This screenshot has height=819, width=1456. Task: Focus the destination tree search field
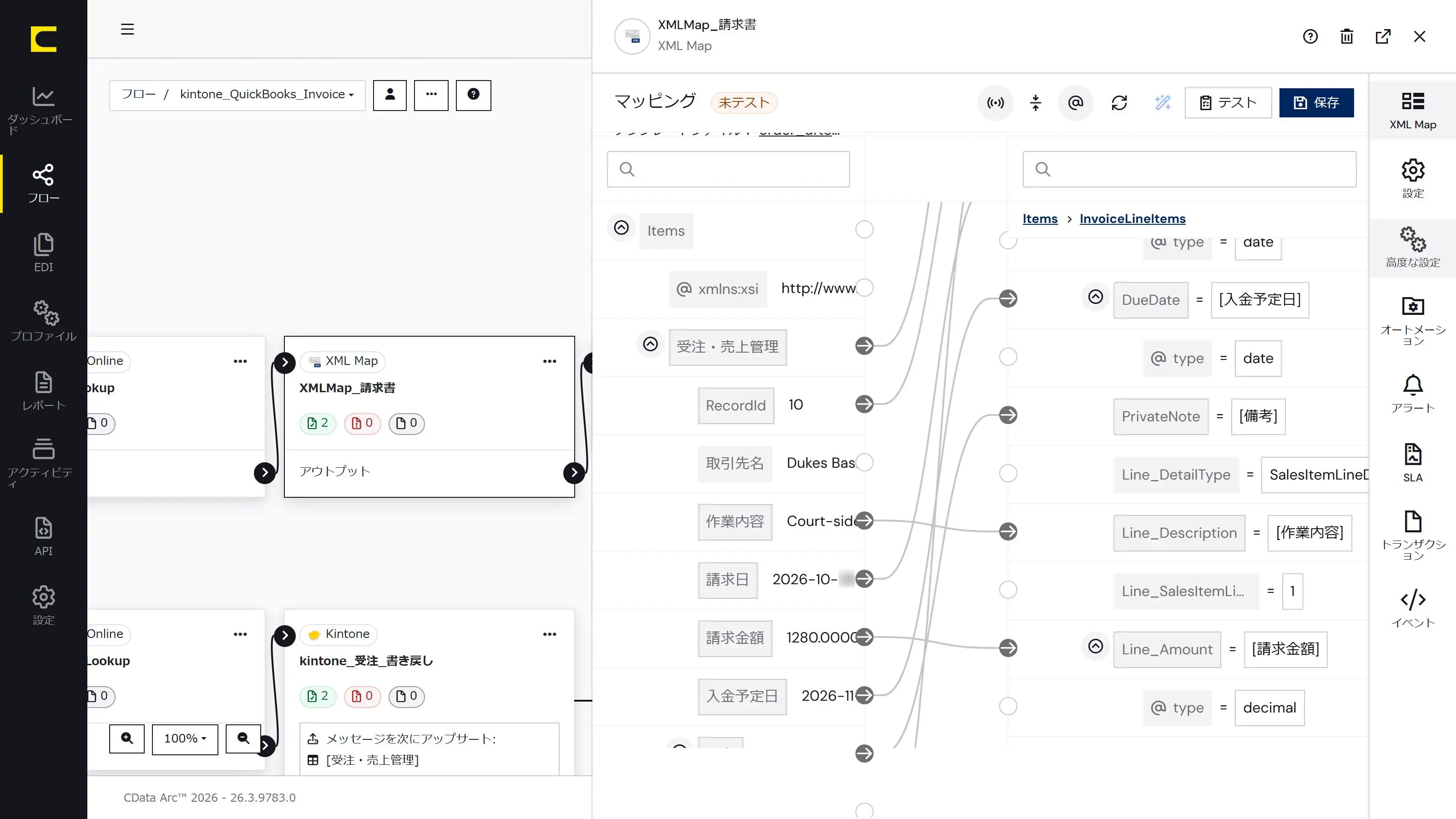point(1189,169)
